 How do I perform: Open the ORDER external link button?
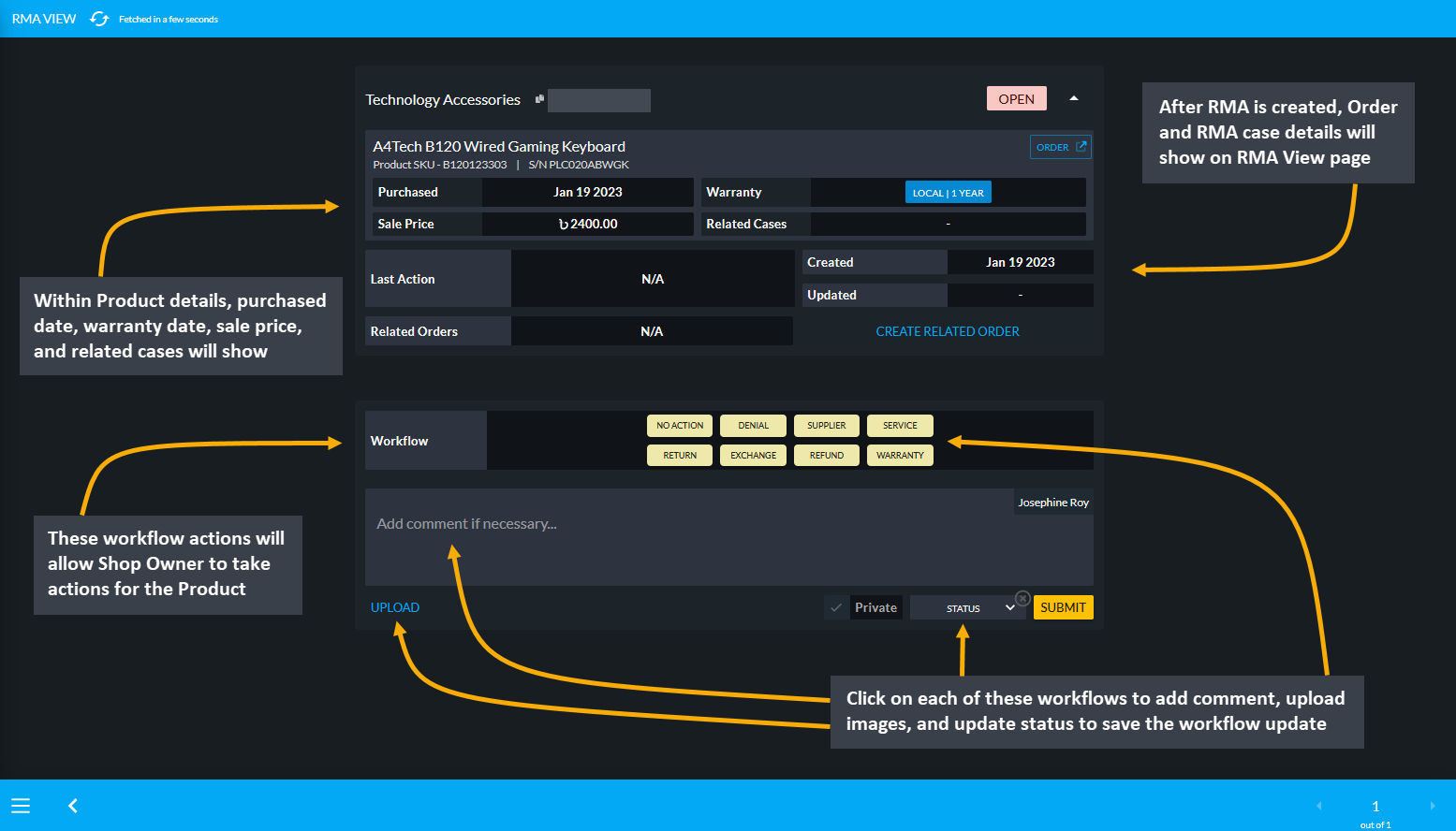[1061, 147]
